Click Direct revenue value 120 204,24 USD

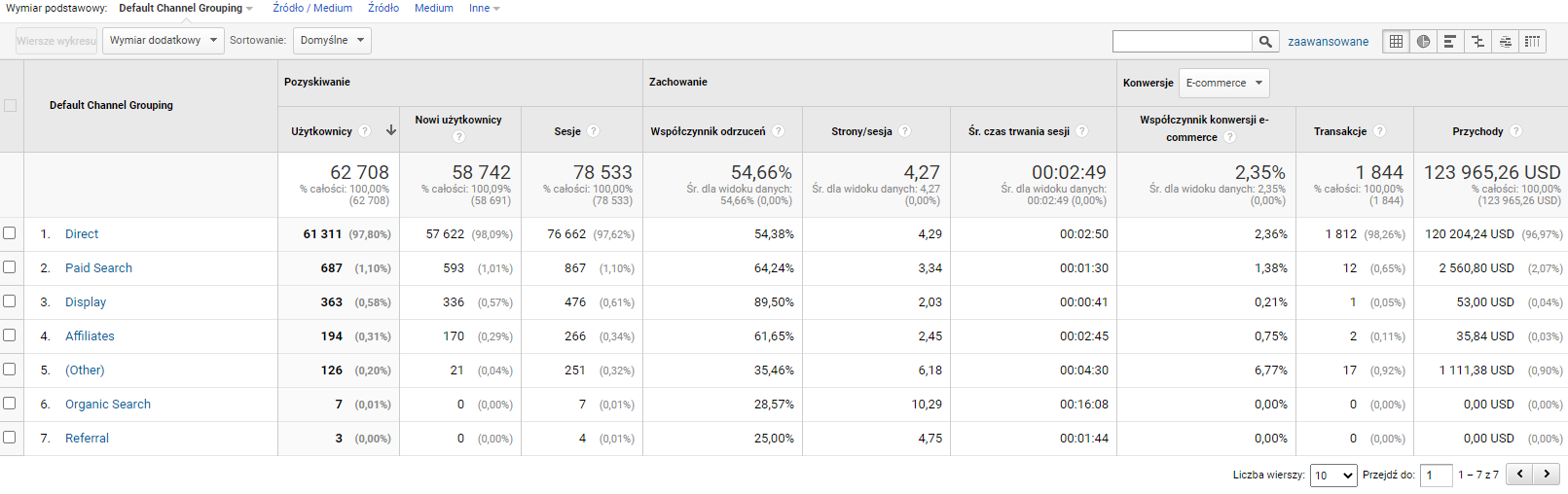1470,234
